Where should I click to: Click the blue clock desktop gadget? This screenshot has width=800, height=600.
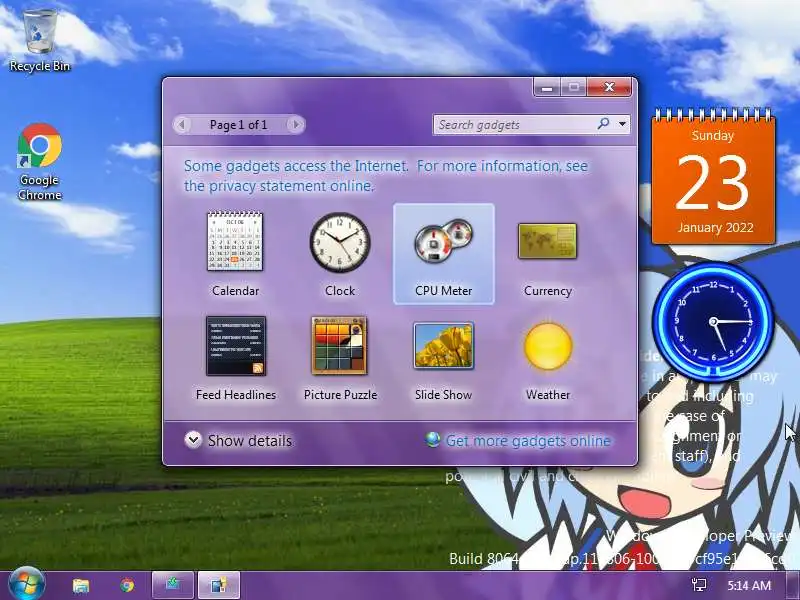(x=713, y=321)
